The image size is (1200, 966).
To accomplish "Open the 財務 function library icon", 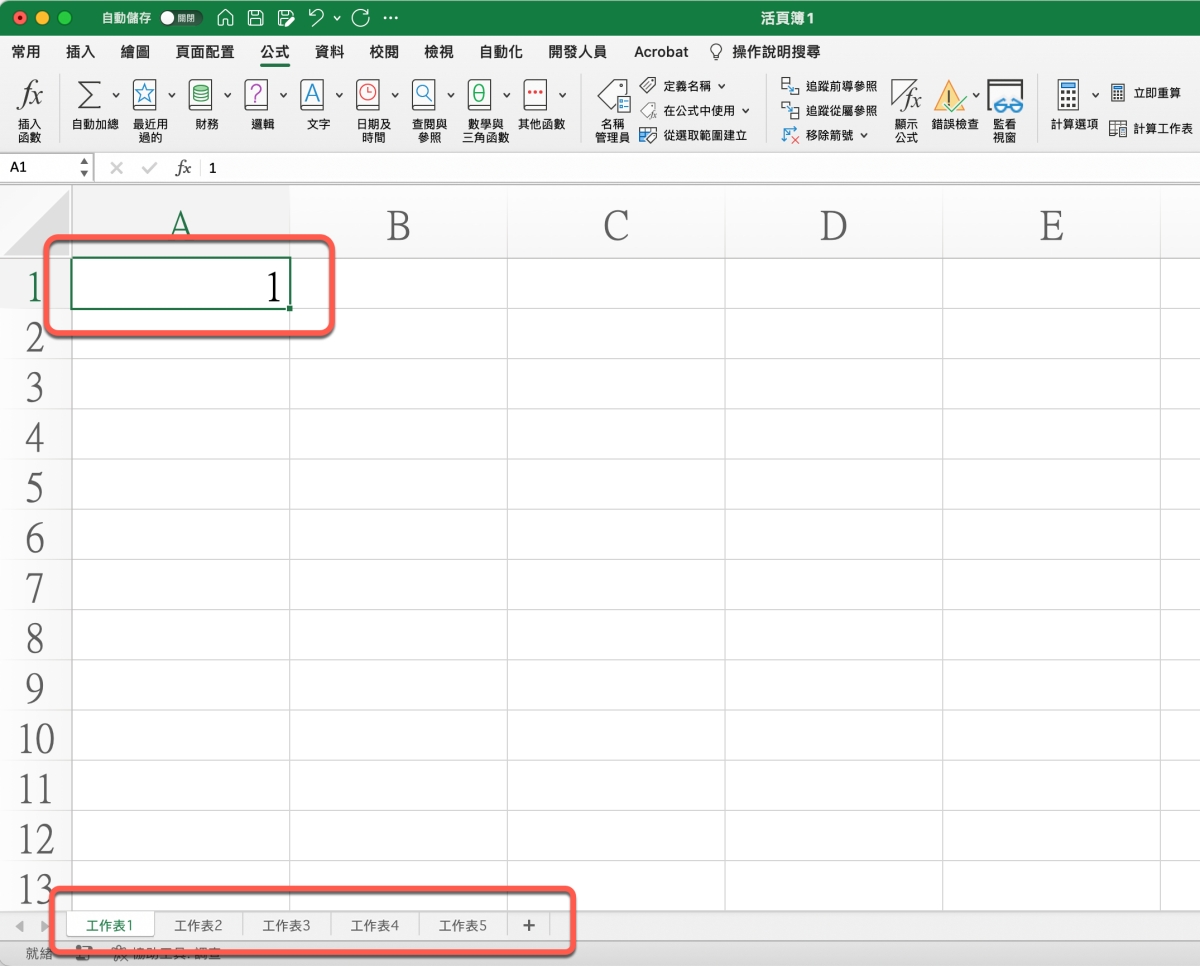I will (x=201, y=94).
